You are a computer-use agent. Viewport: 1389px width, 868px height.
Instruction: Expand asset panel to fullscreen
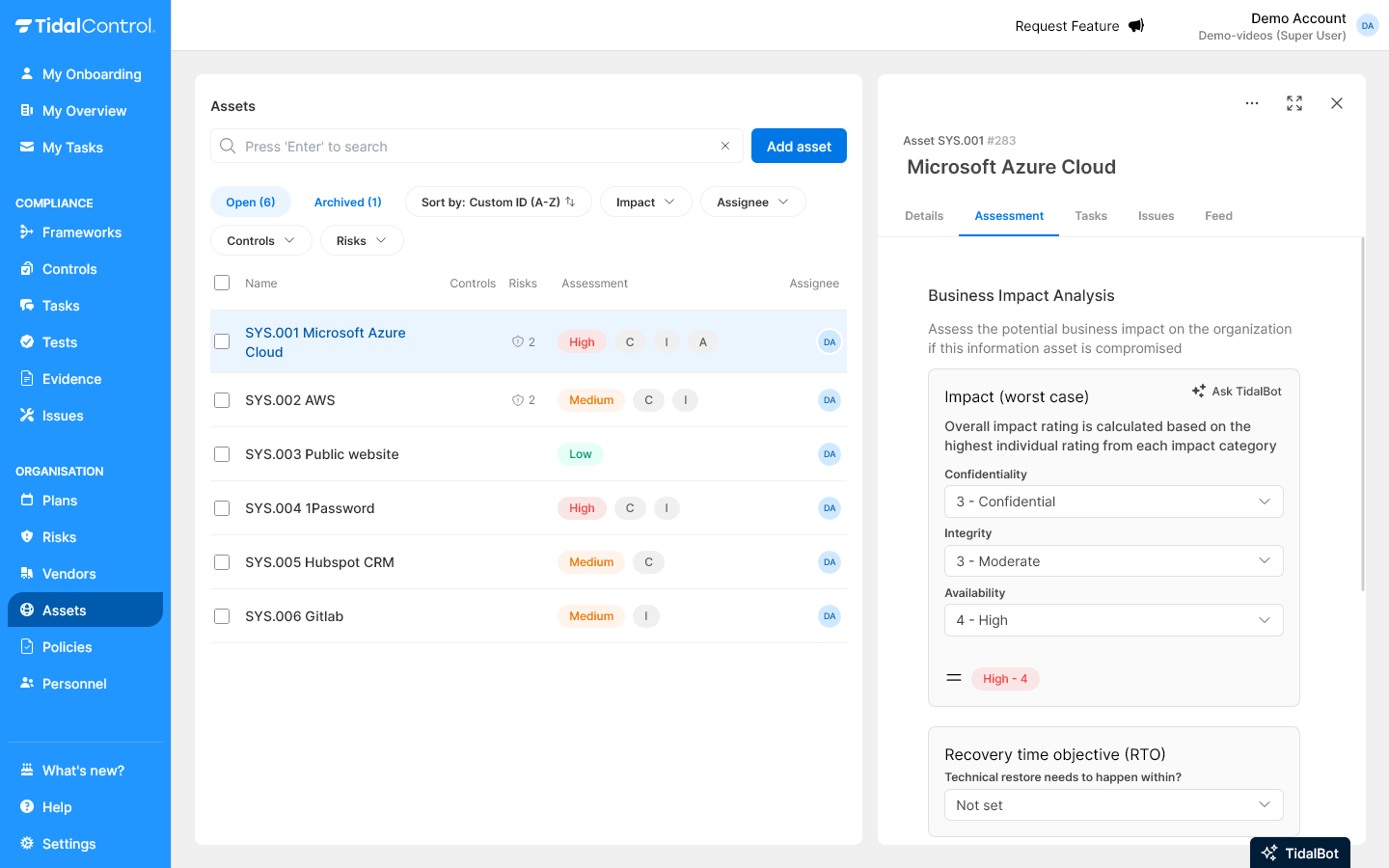[x=1294, y=103]
